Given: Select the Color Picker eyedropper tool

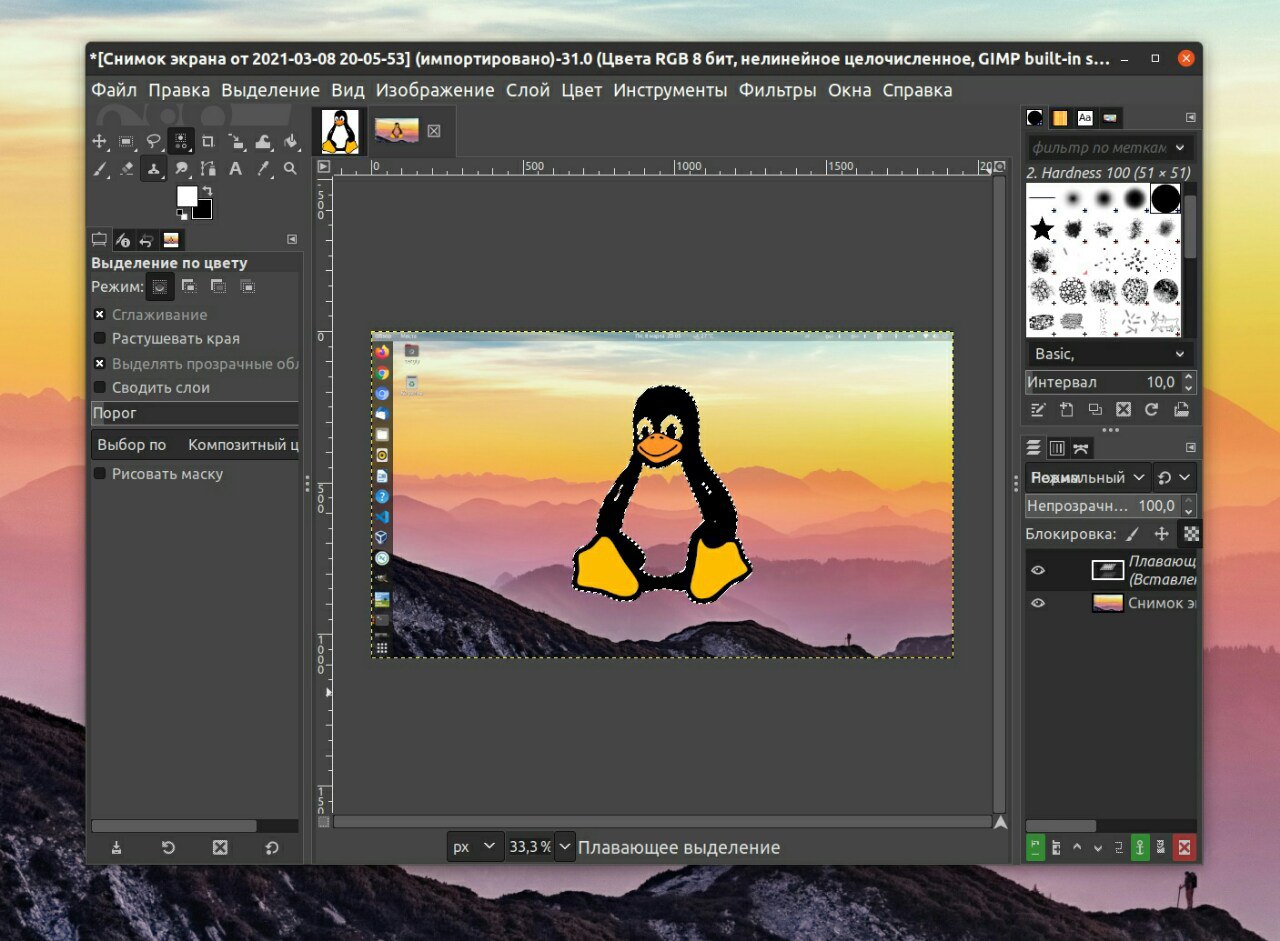Looking at the screenshot, I should tap(263, 168).
